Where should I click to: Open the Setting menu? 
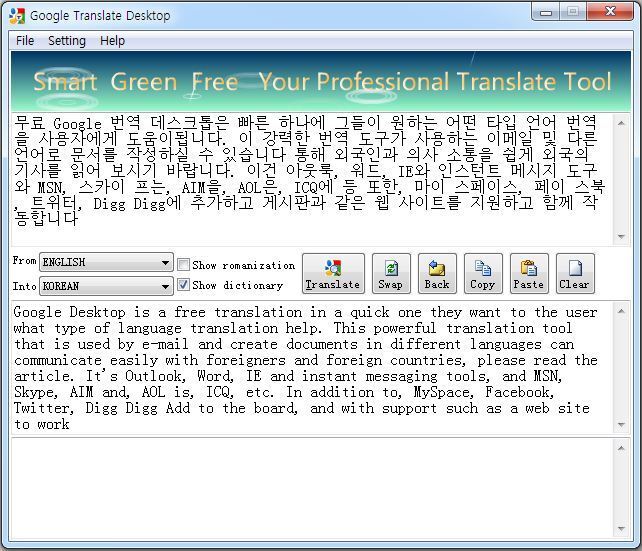click(67, 41)
